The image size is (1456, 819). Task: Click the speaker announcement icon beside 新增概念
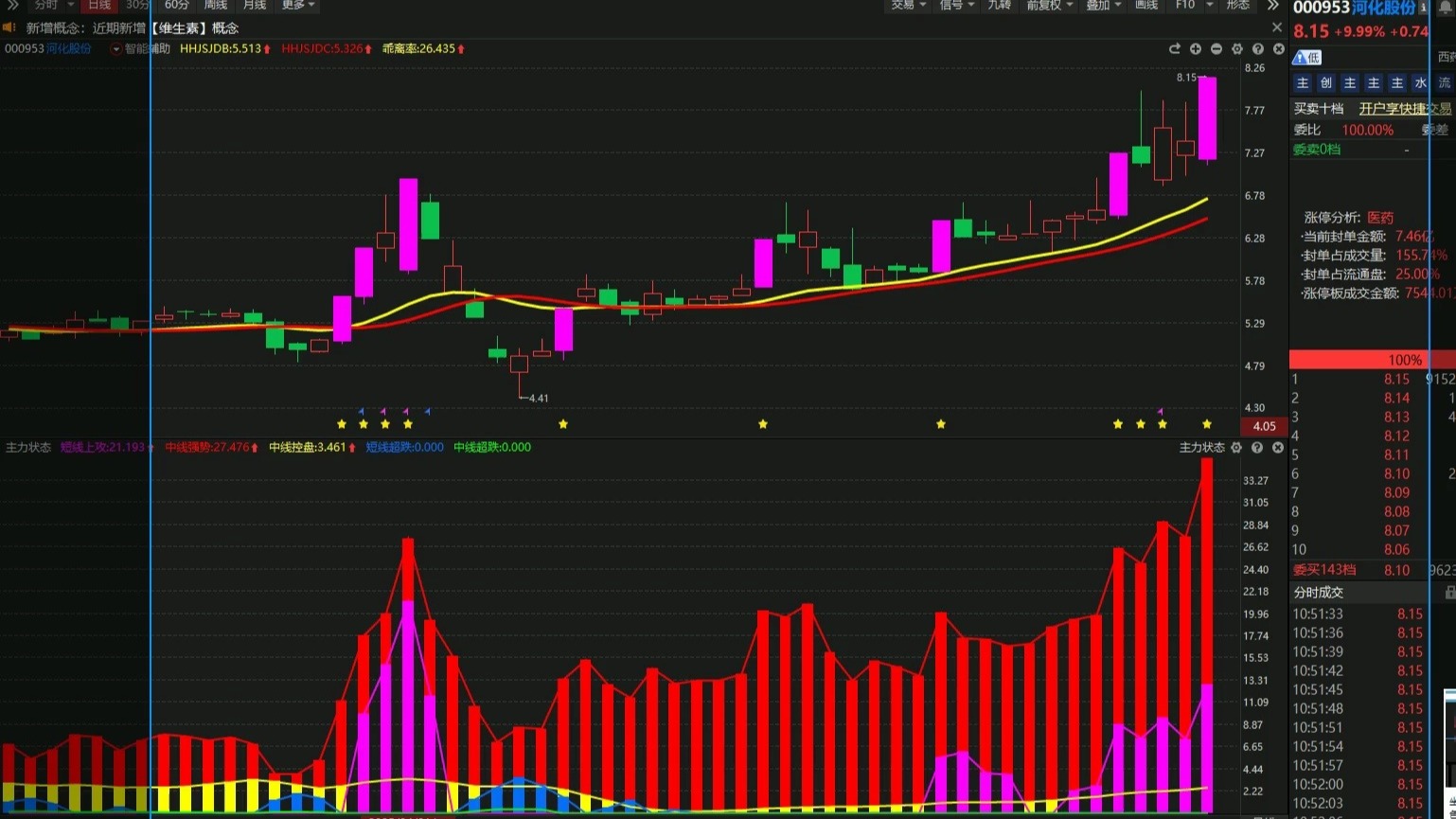9,28
